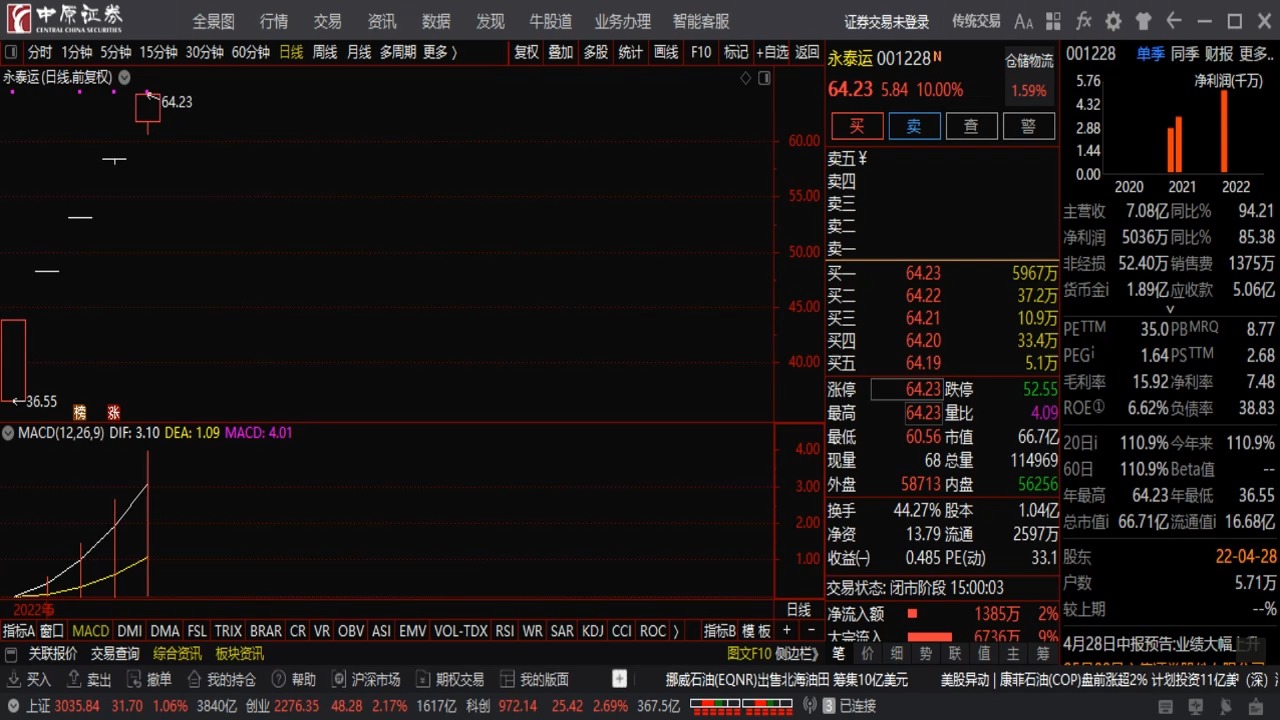Image resolution: width=1280 pixels, height=720 pixels.
Task: Click the blue 卖 sell button
Action: point(914,125)
